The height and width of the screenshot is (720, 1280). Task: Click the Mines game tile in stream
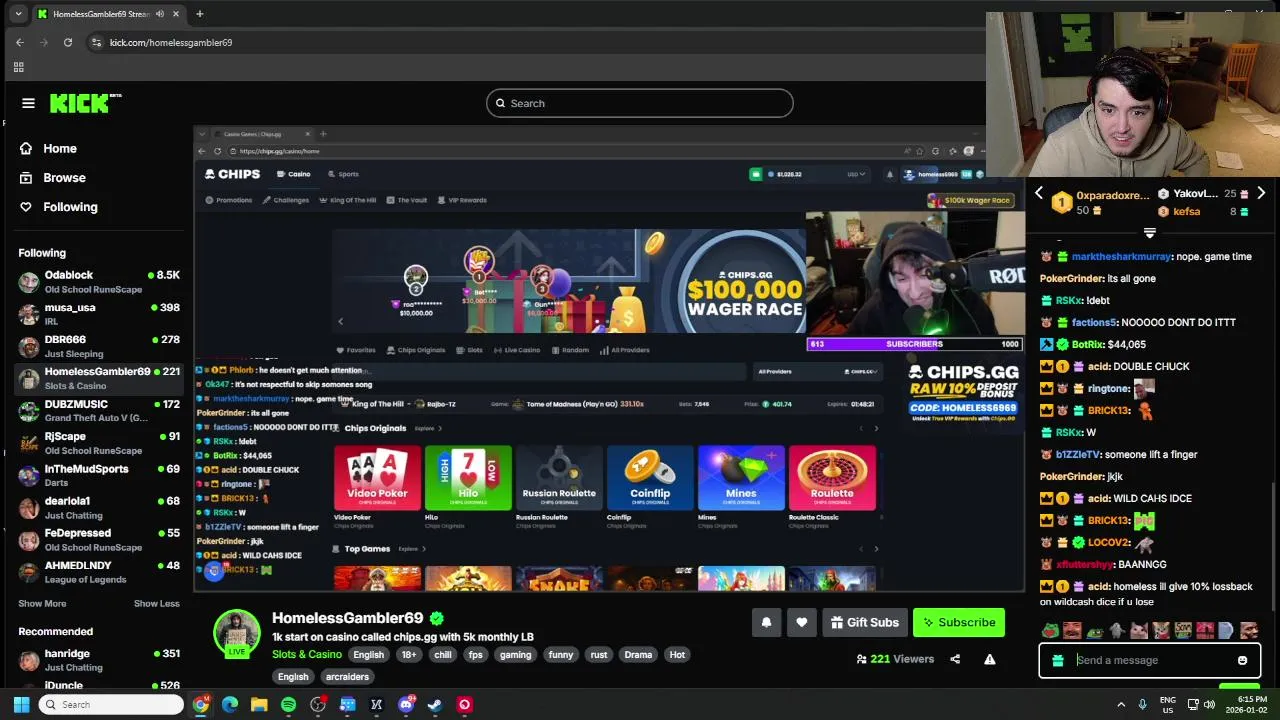click(741, 478)
